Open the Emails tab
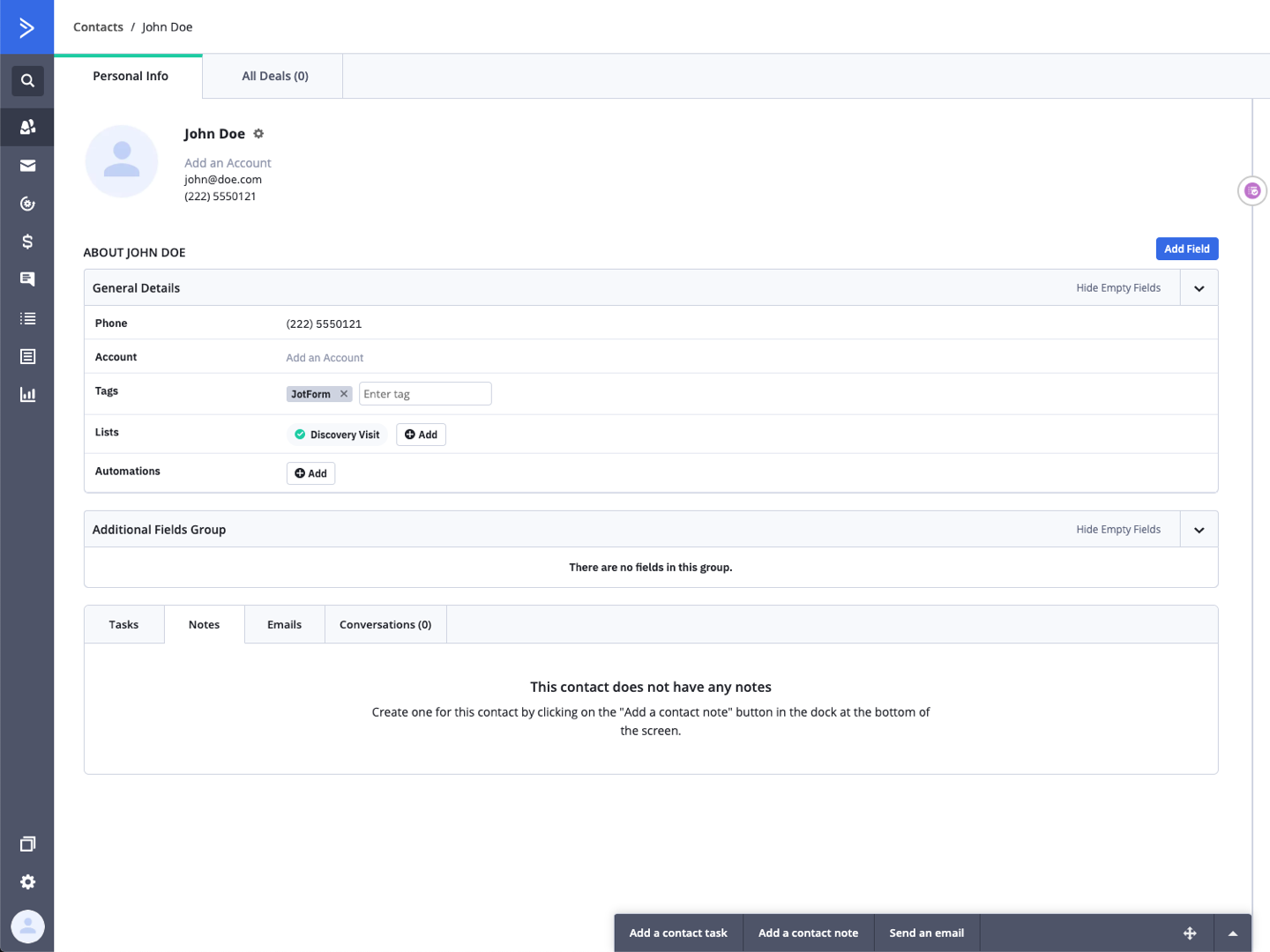The width and height of the screenshot is (1270, 952). pos(285,625)
